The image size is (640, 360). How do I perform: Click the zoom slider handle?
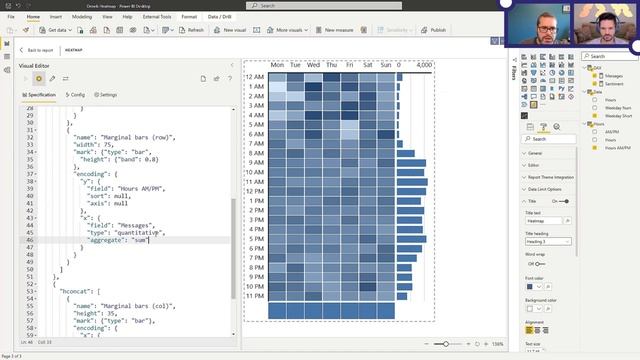click(x=446, y=344)
